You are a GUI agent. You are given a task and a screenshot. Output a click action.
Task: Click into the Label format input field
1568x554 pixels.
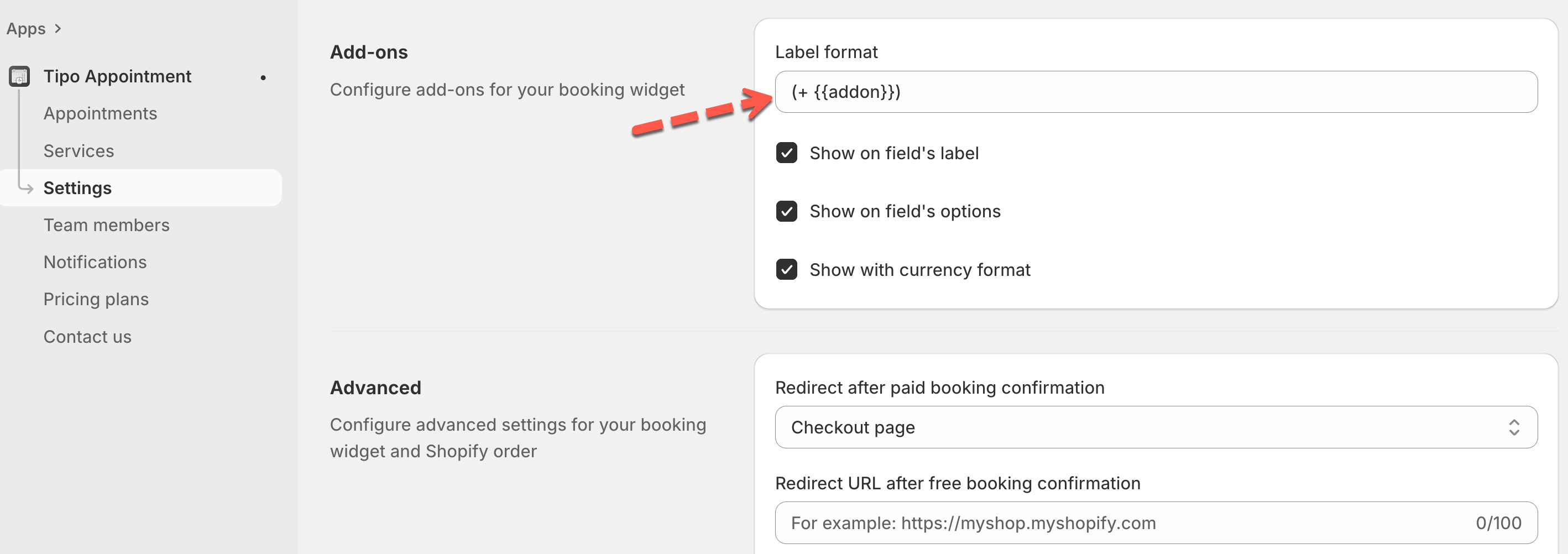pos(1154,92)
